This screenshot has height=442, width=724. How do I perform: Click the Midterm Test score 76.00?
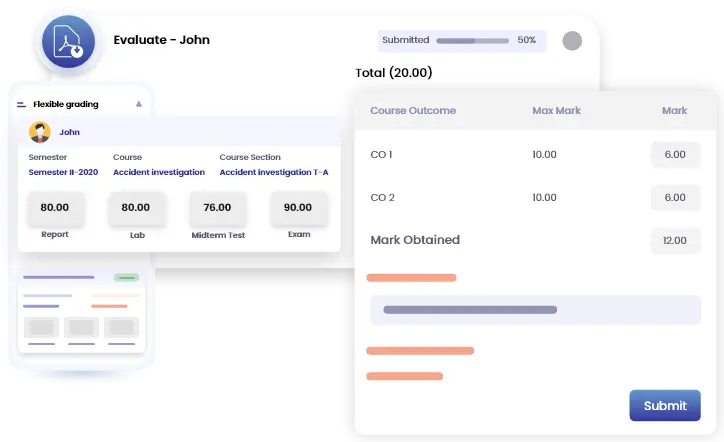tap(217, 208)
